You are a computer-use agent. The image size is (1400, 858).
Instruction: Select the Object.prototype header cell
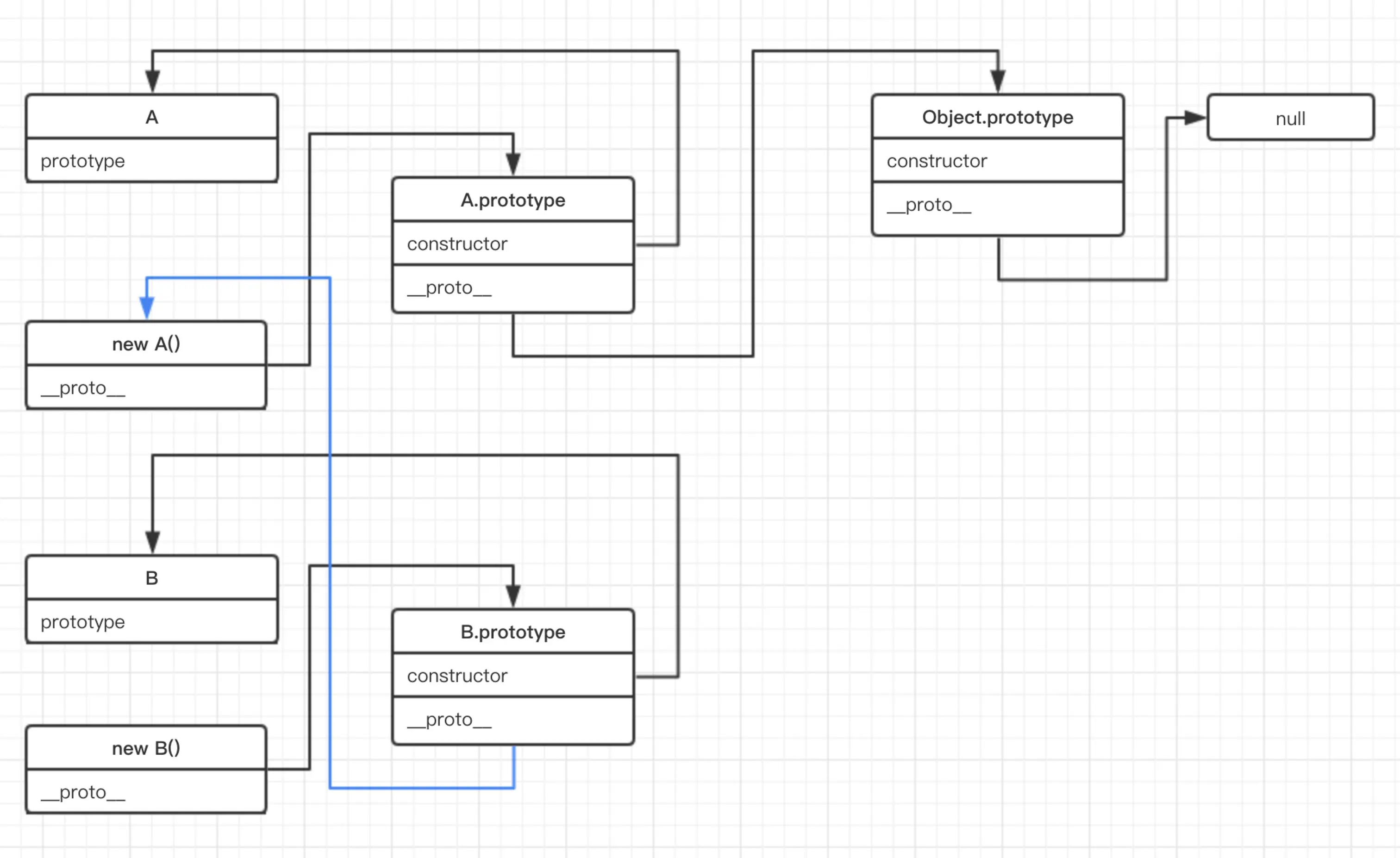tap(997, 117)
